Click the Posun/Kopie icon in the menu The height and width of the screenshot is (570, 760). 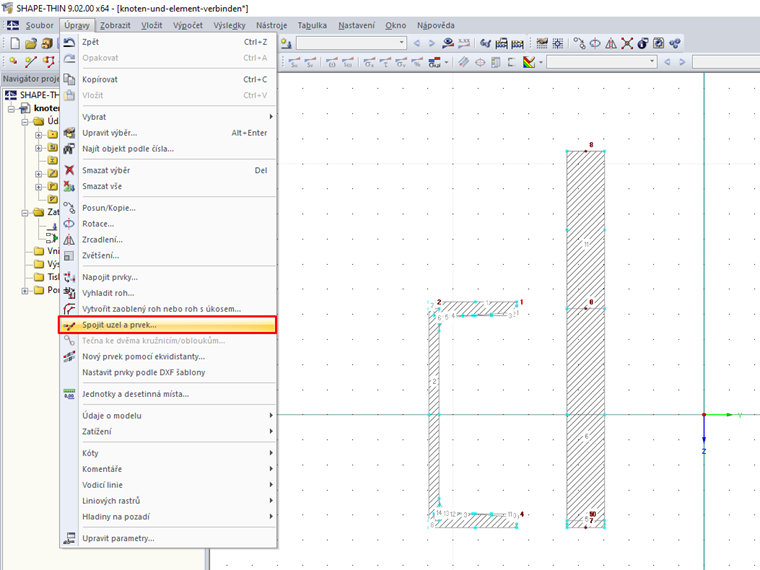click(69, 208)
